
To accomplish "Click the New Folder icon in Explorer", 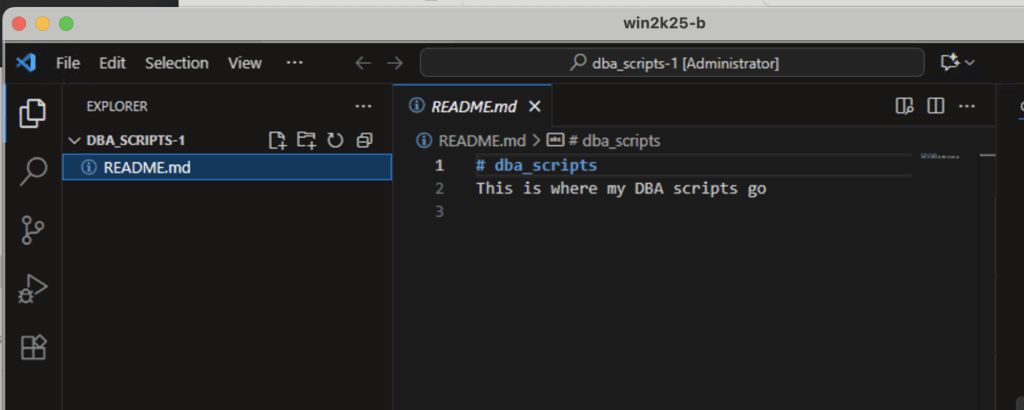I will [x=306, y=141].
